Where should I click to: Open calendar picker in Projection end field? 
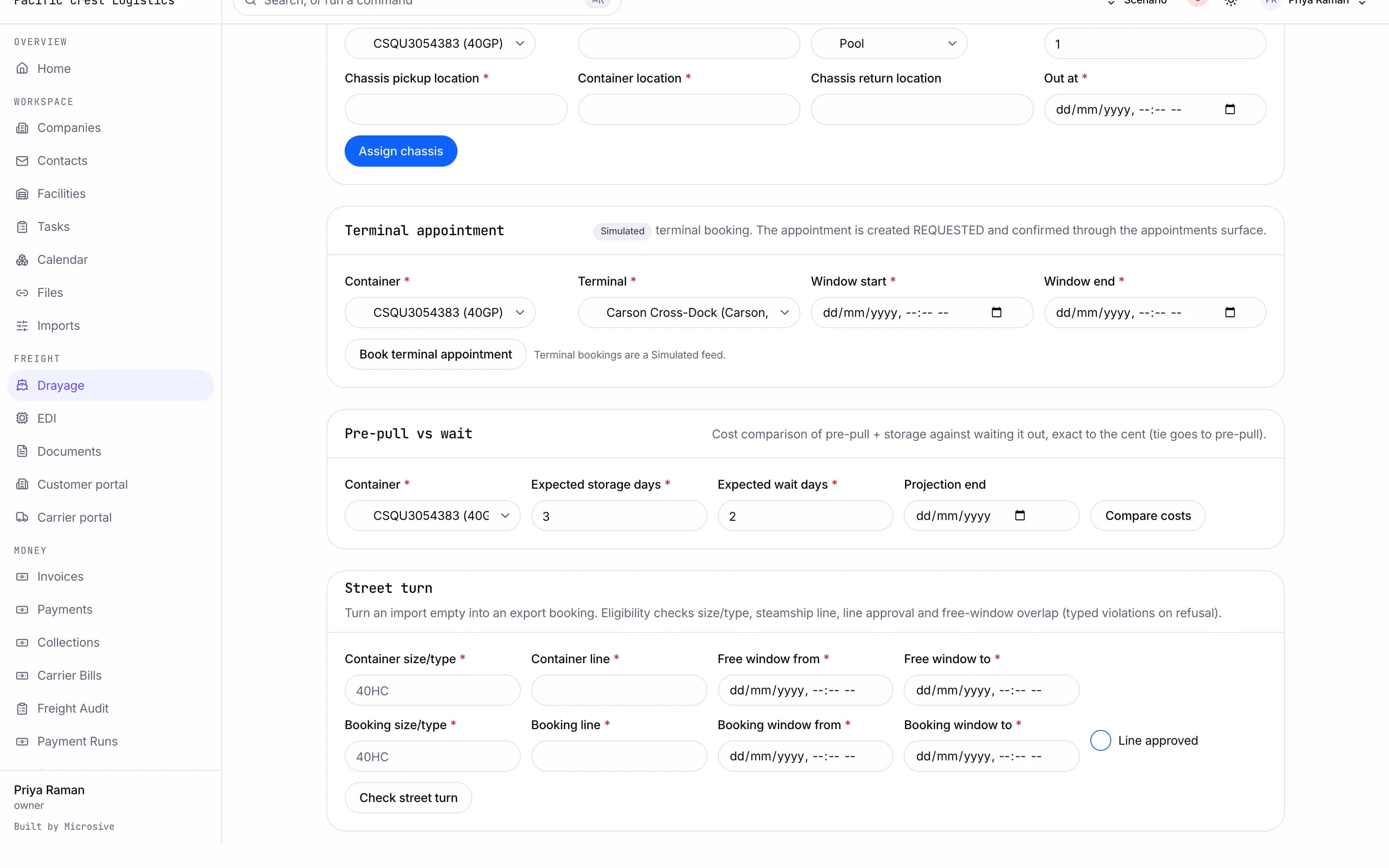(x=1020, y=516)
